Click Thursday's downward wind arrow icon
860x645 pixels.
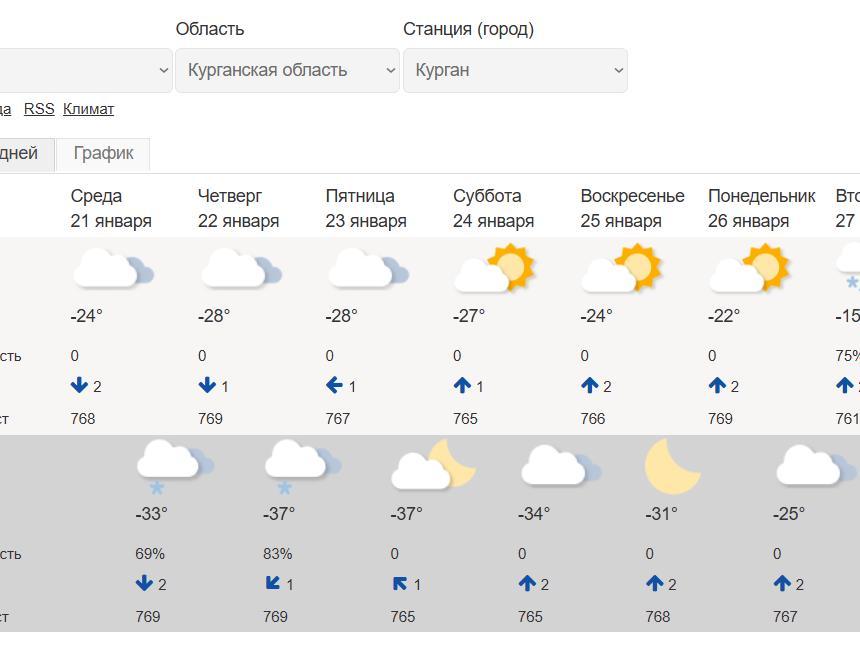click(x=207, y=386)
